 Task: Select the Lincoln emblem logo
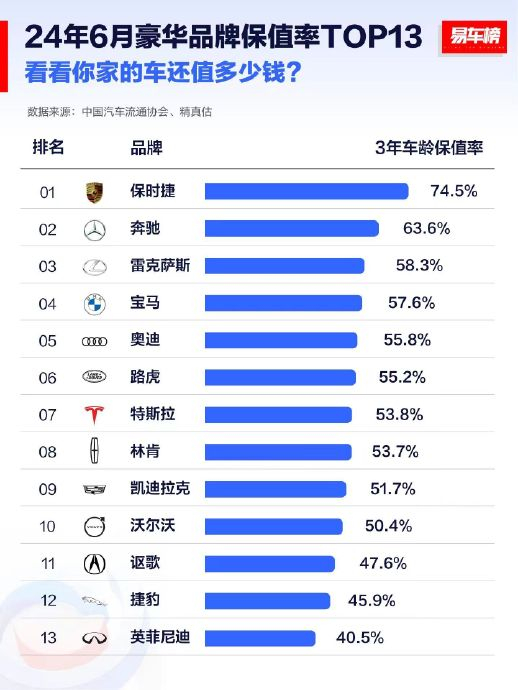pyautogui.click(x=94, y=451)
